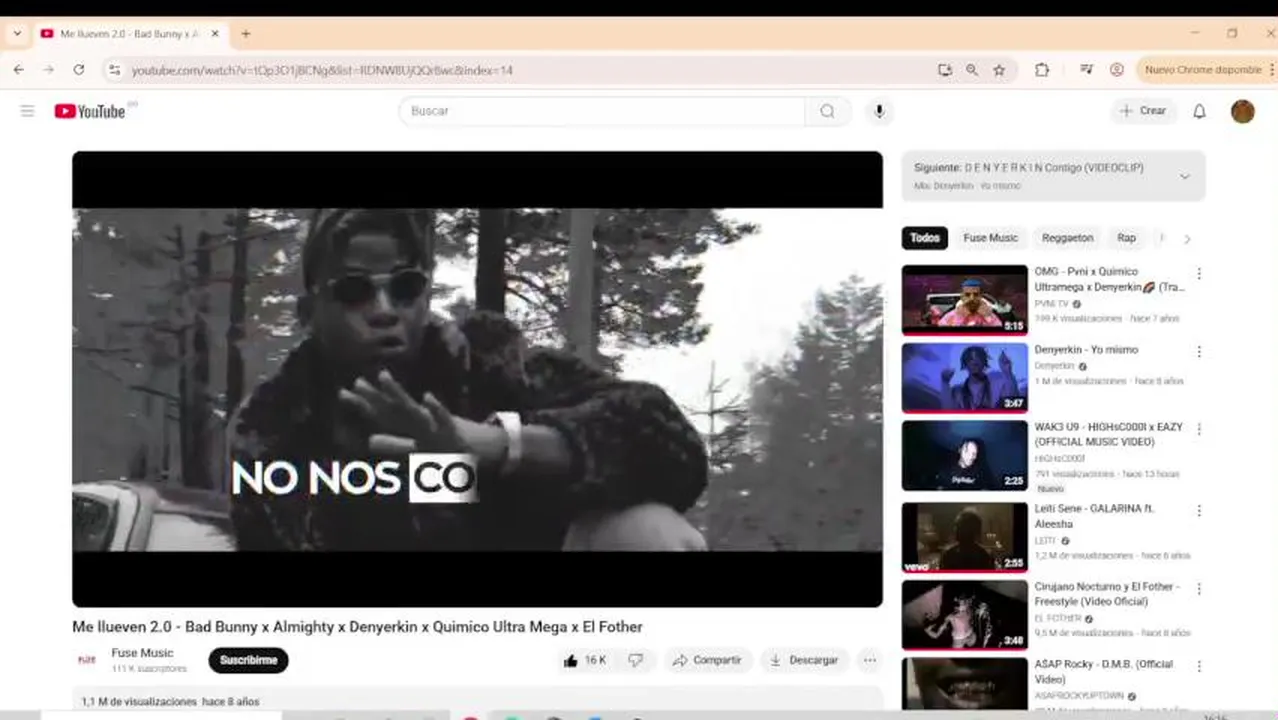Open title 'WAK3 U9 - HIGHsC000l x EAZY'

1108,434
